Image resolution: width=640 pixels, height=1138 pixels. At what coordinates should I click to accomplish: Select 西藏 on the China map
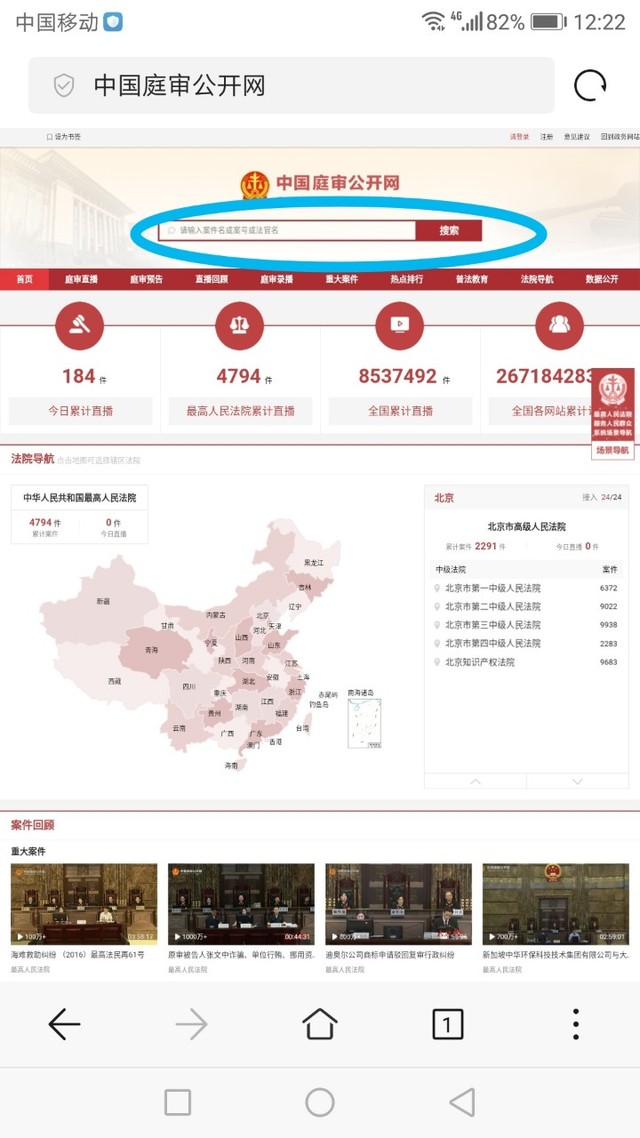(x=115, y=681)
